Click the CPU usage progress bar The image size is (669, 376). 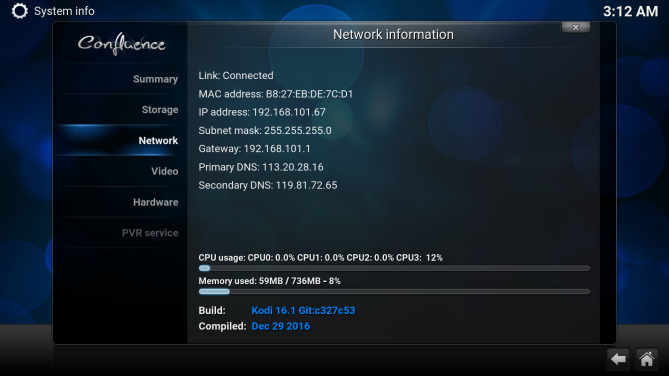394,268
